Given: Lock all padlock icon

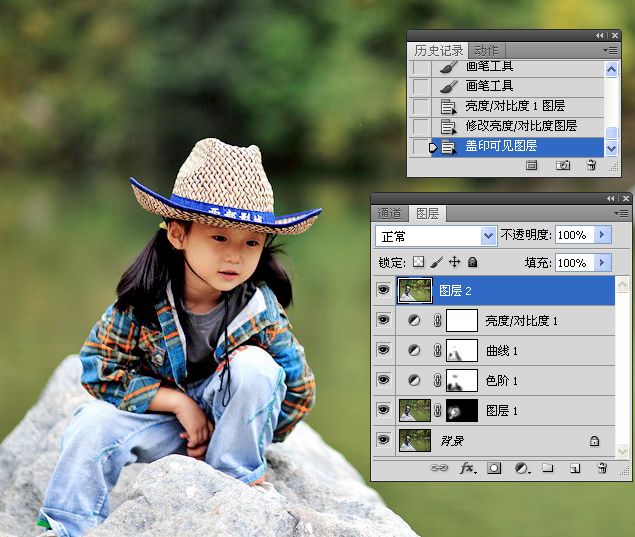Looking at the screenshot, I should (x=472, y=262).
